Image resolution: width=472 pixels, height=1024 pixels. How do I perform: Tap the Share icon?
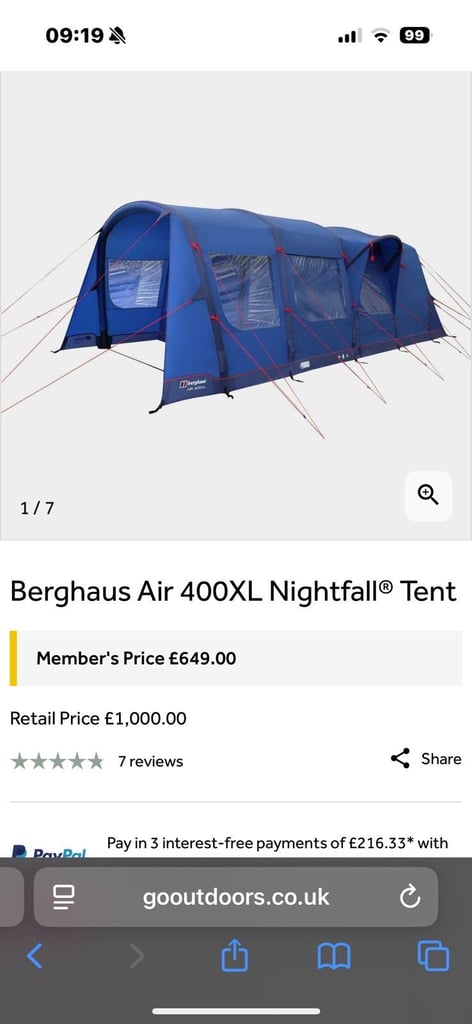coord(400,758)
